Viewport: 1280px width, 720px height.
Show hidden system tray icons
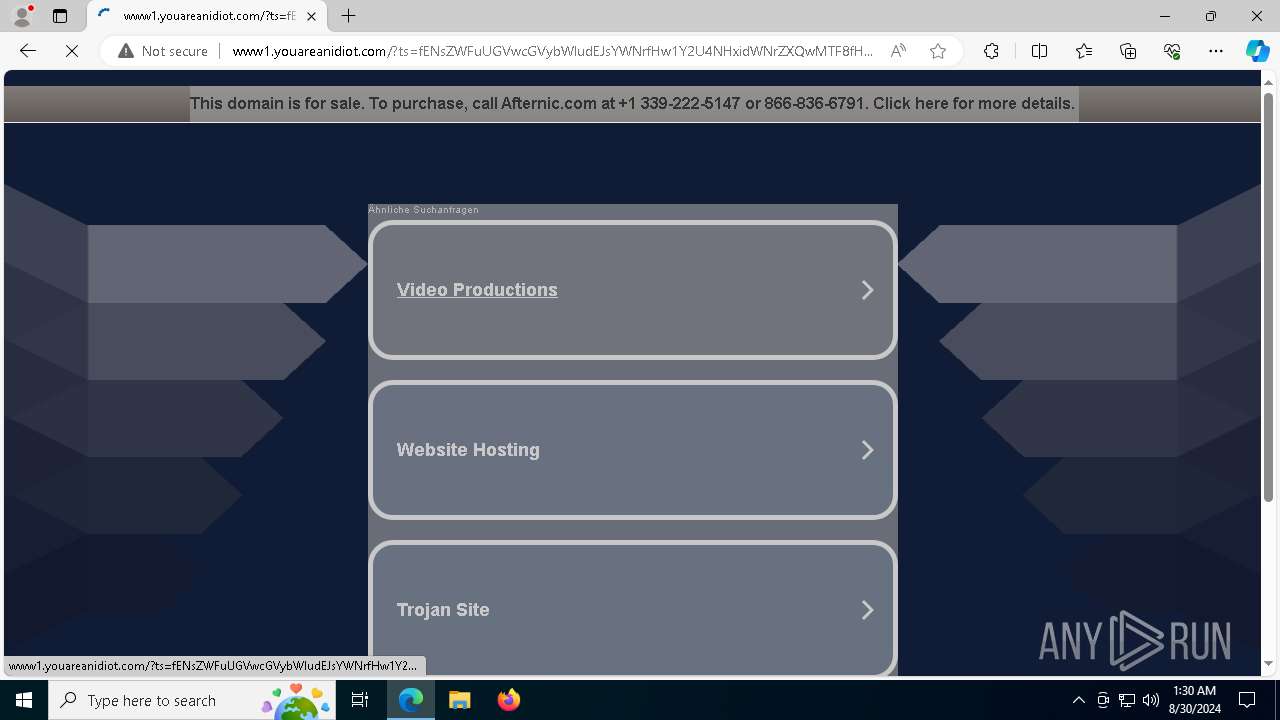tap(1078, 700)
